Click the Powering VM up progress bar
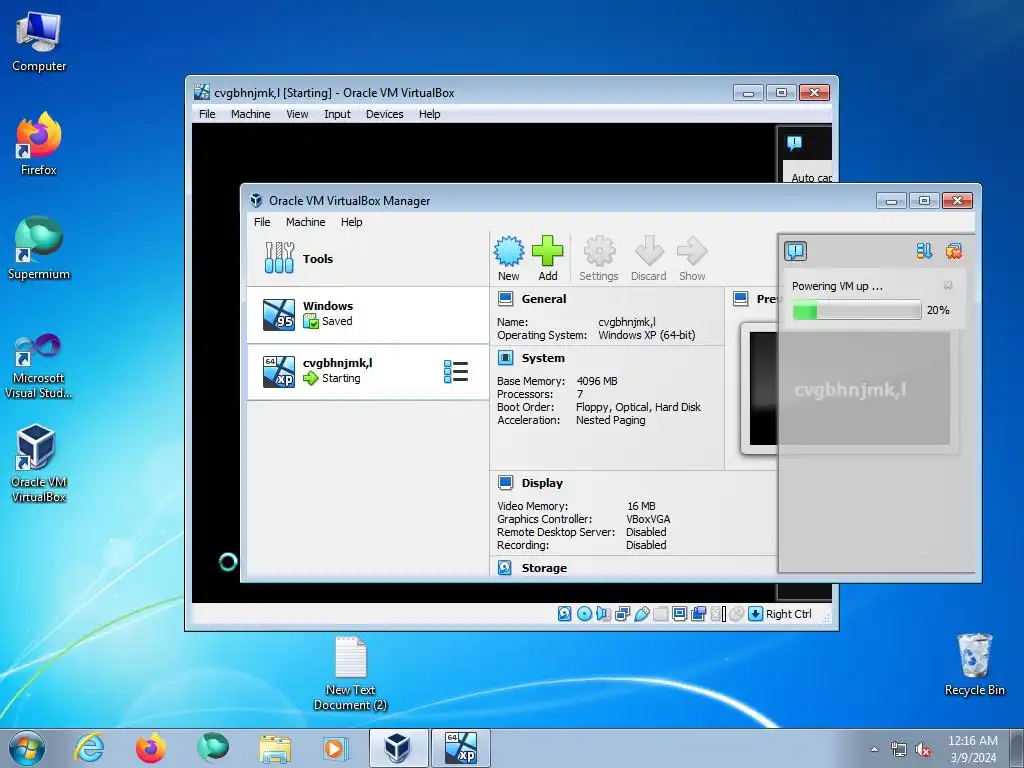This screenshot has width=1024, height=768. pyautogui.click(x=857, y=310)
